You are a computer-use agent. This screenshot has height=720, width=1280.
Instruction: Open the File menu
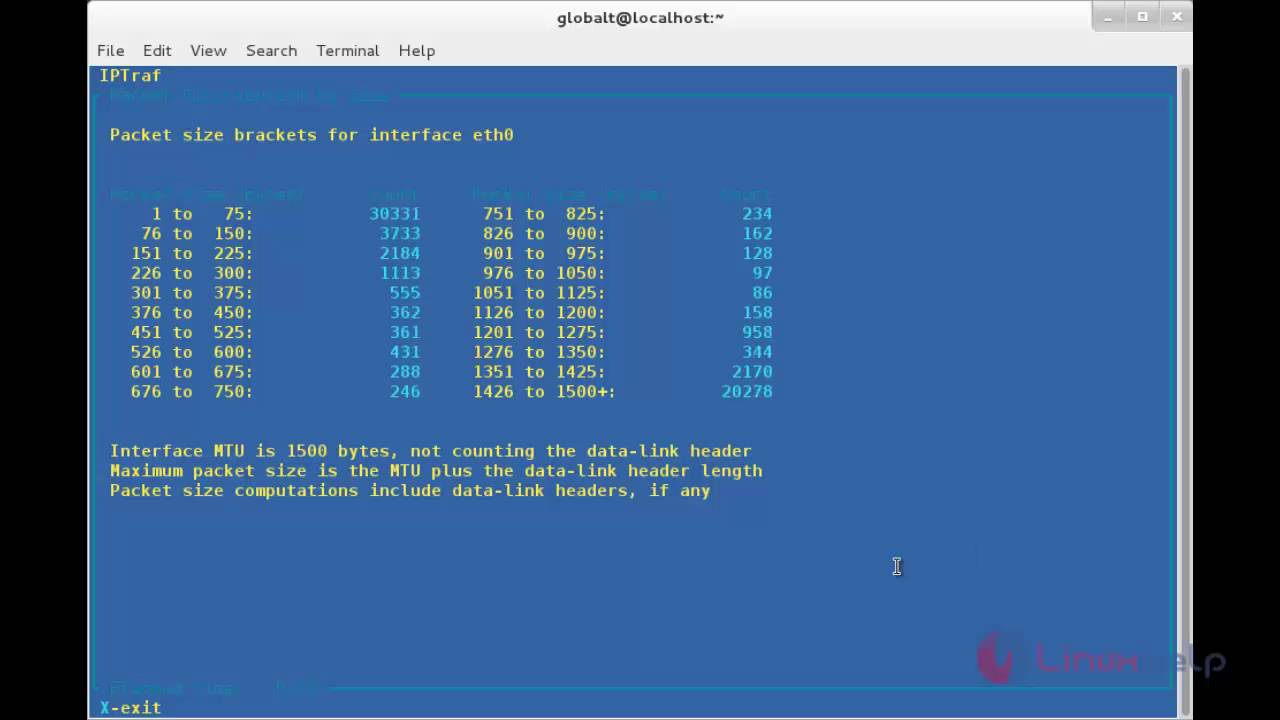tap(110, 50)
